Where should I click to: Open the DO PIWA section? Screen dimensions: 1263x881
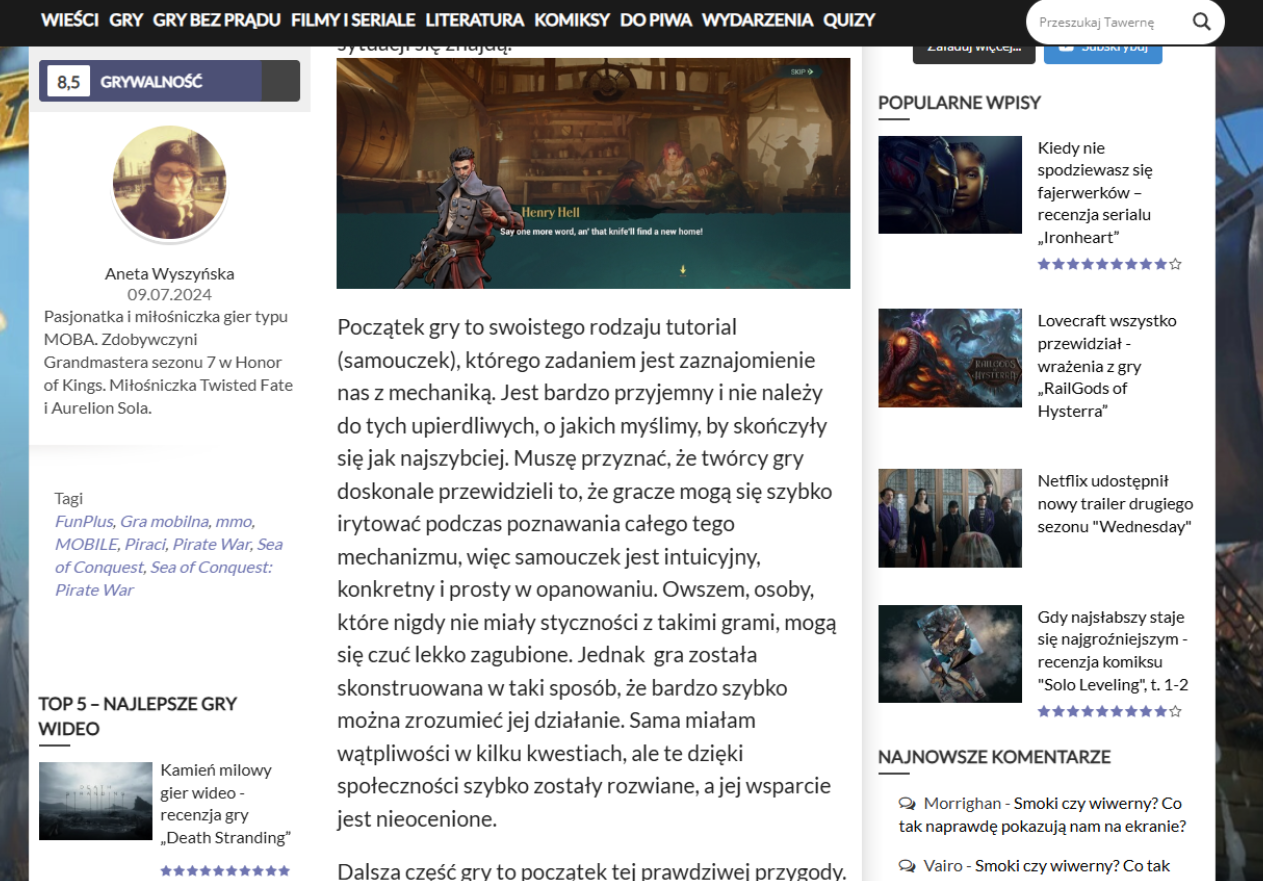pos(656,20)
